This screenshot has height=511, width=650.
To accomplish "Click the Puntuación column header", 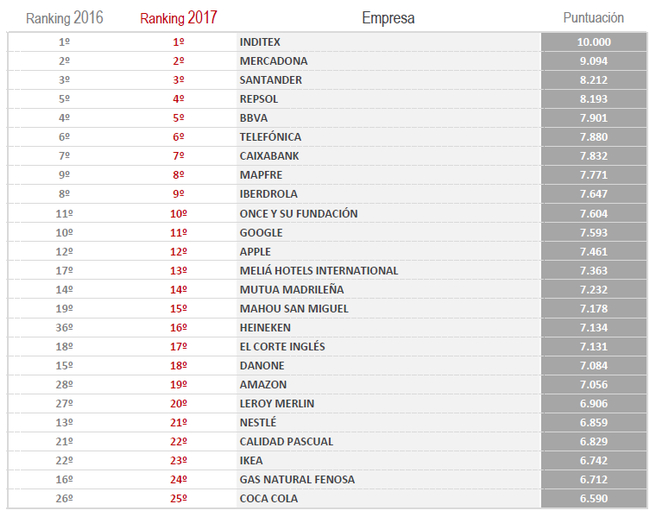I will point(593,18).
